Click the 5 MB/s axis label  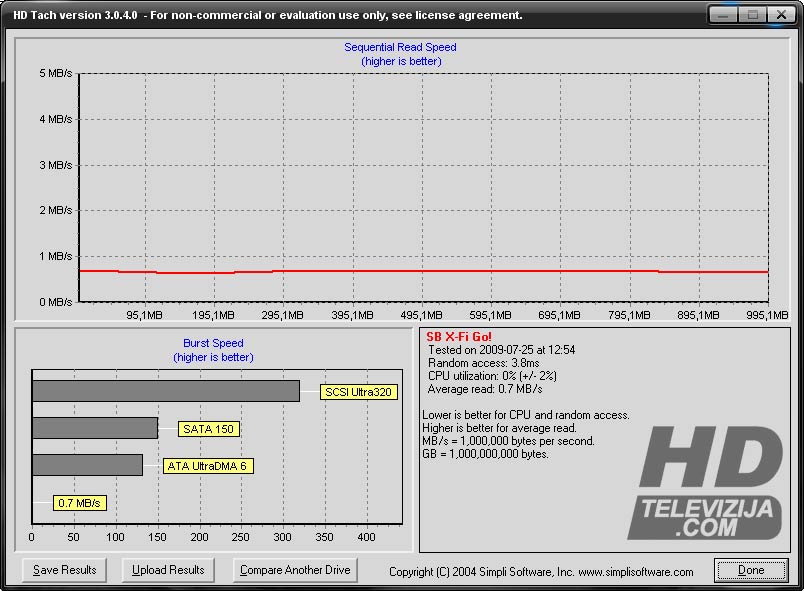tap(56, 73)
